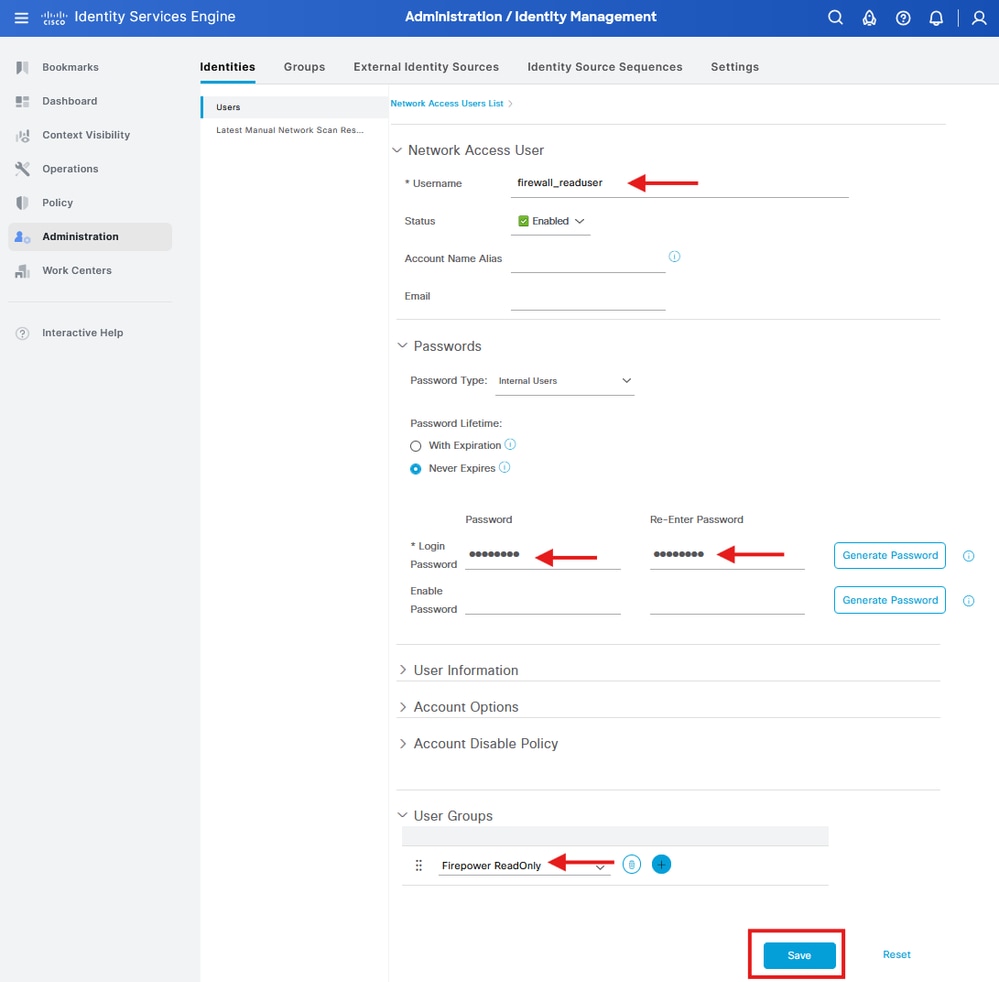999x982 pixels.
Task: Open the Firepower ReadOnly group dropdown
Action: click(524, 865)
